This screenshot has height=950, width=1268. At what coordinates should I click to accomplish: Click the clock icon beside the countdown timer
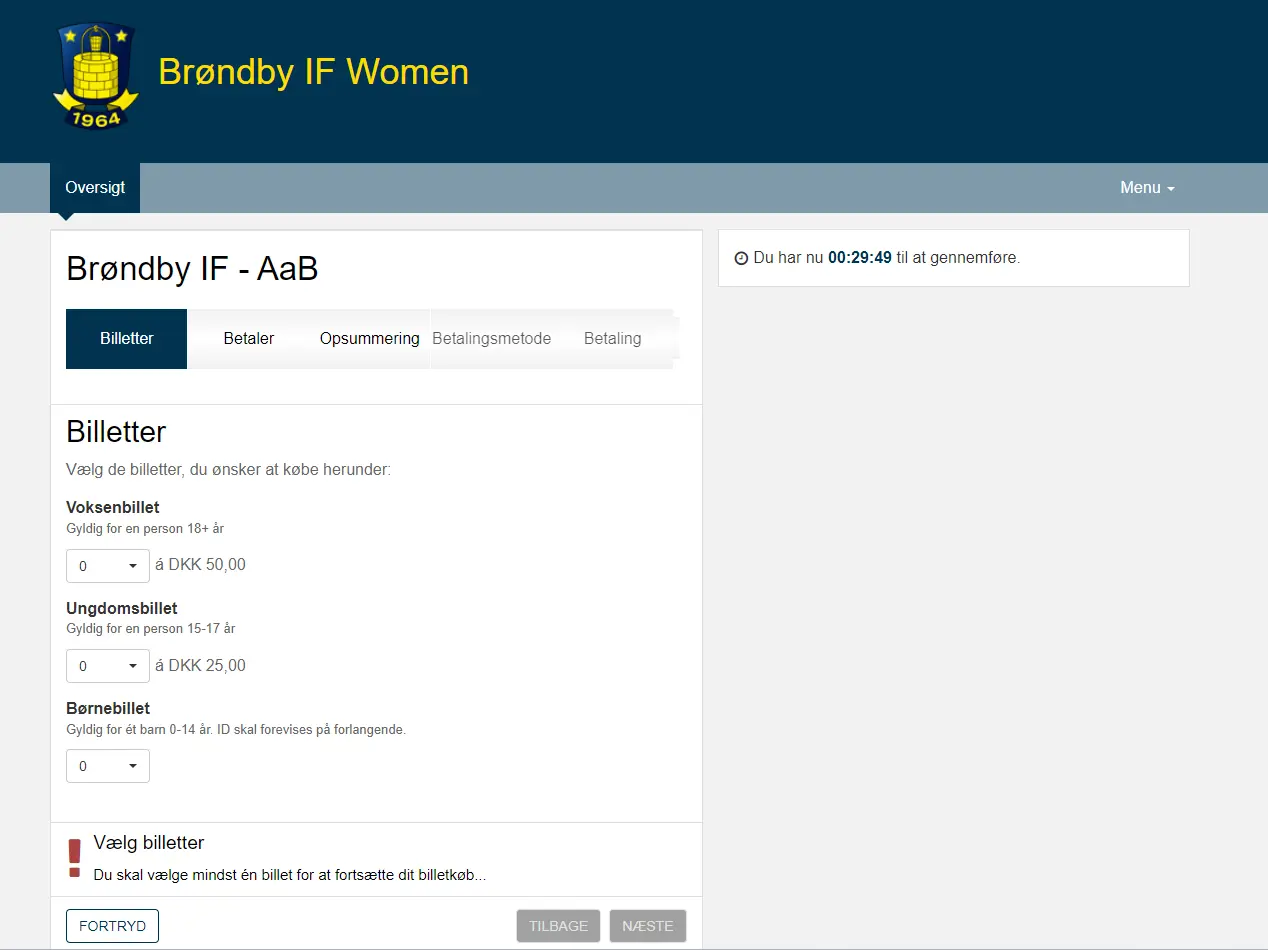[741, 258]
